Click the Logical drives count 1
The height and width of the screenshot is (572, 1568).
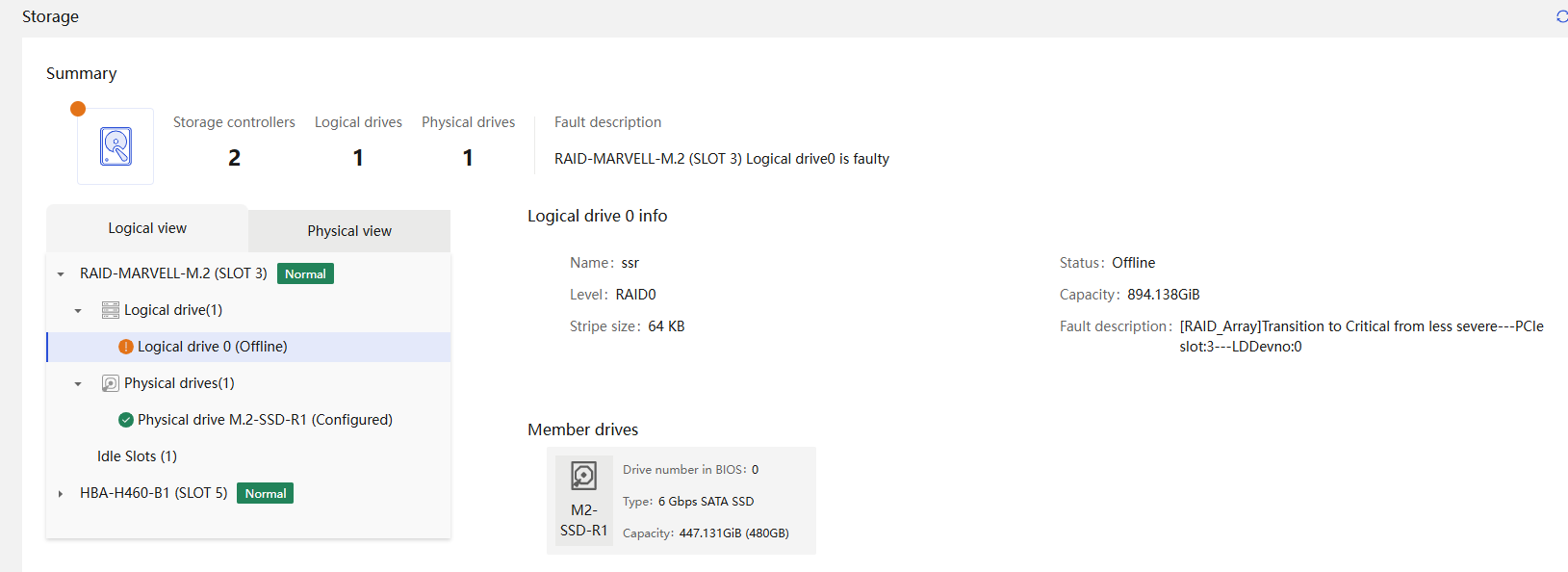[x=358, y=158]
